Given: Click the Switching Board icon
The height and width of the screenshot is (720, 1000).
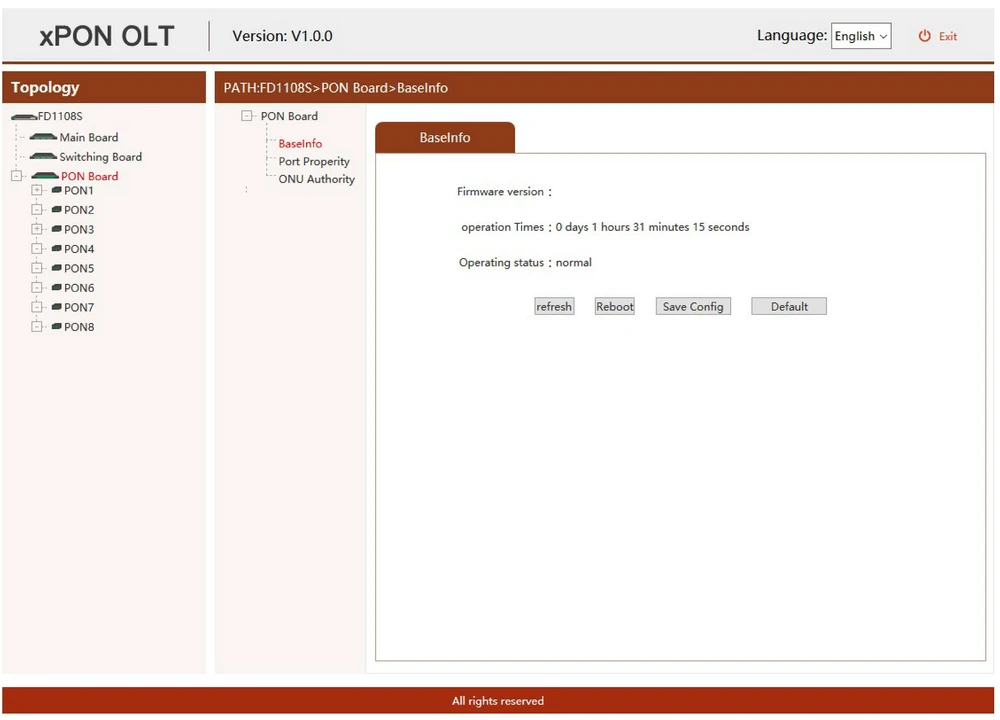Looking at the screenshot, I should pos(43,157).
